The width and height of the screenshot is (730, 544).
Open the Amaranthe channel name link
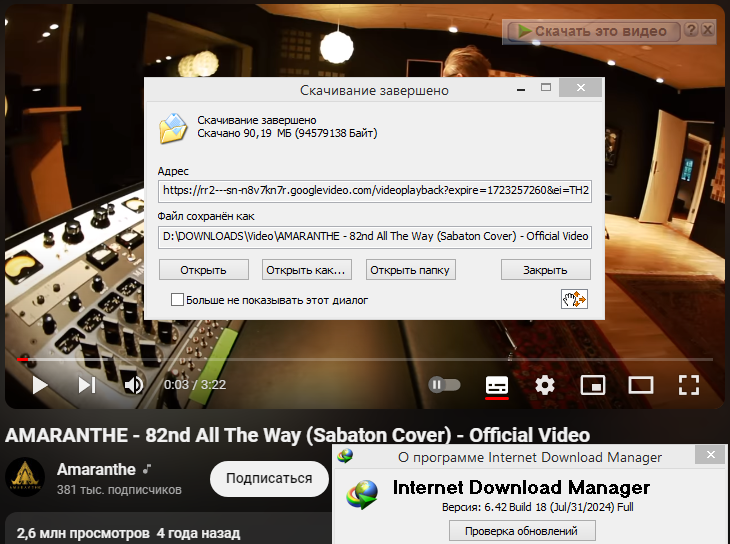tap(96, 469)
